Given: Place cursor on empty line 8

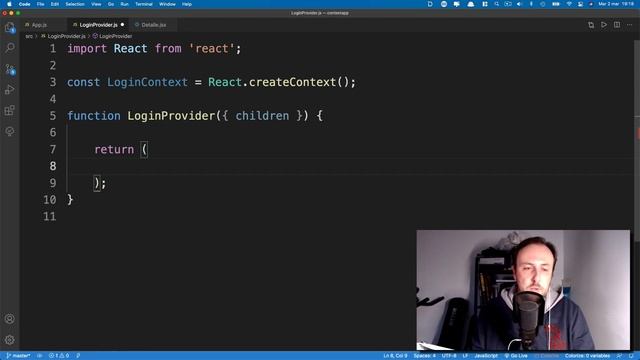Looking at the screenshot, I should tap(351, 166).
